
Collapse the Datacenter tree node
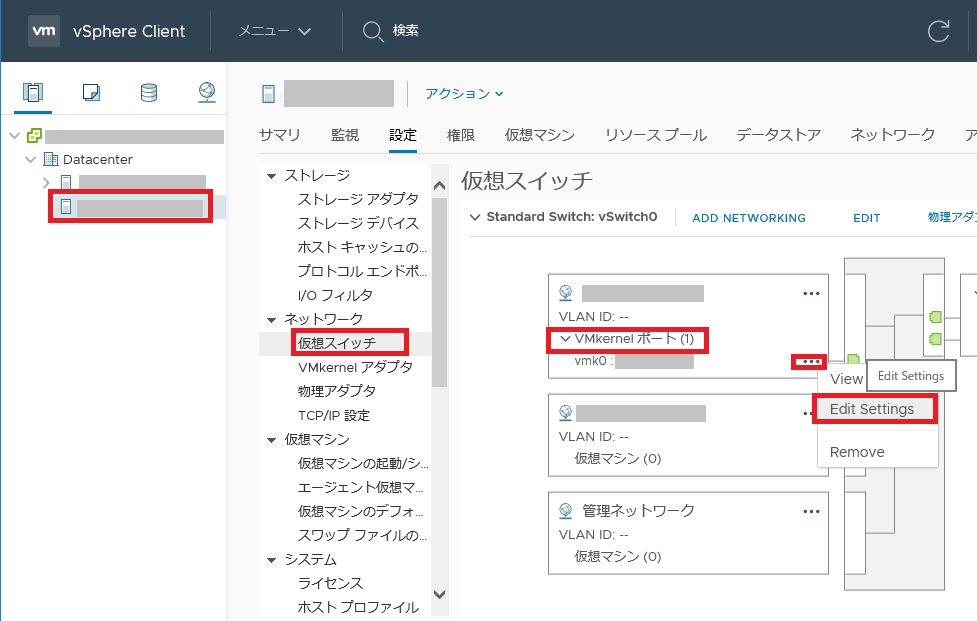coord(30,159)
